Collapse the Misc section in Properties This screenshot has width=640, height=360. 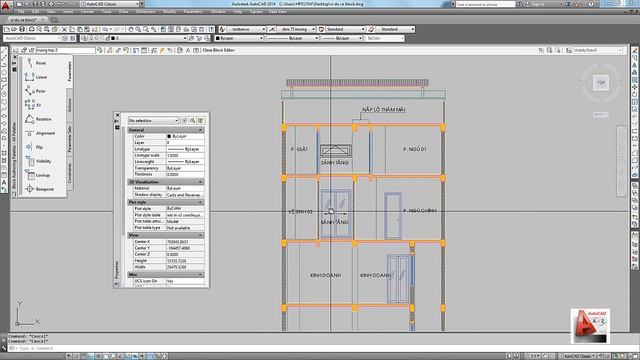pos(200,275)
